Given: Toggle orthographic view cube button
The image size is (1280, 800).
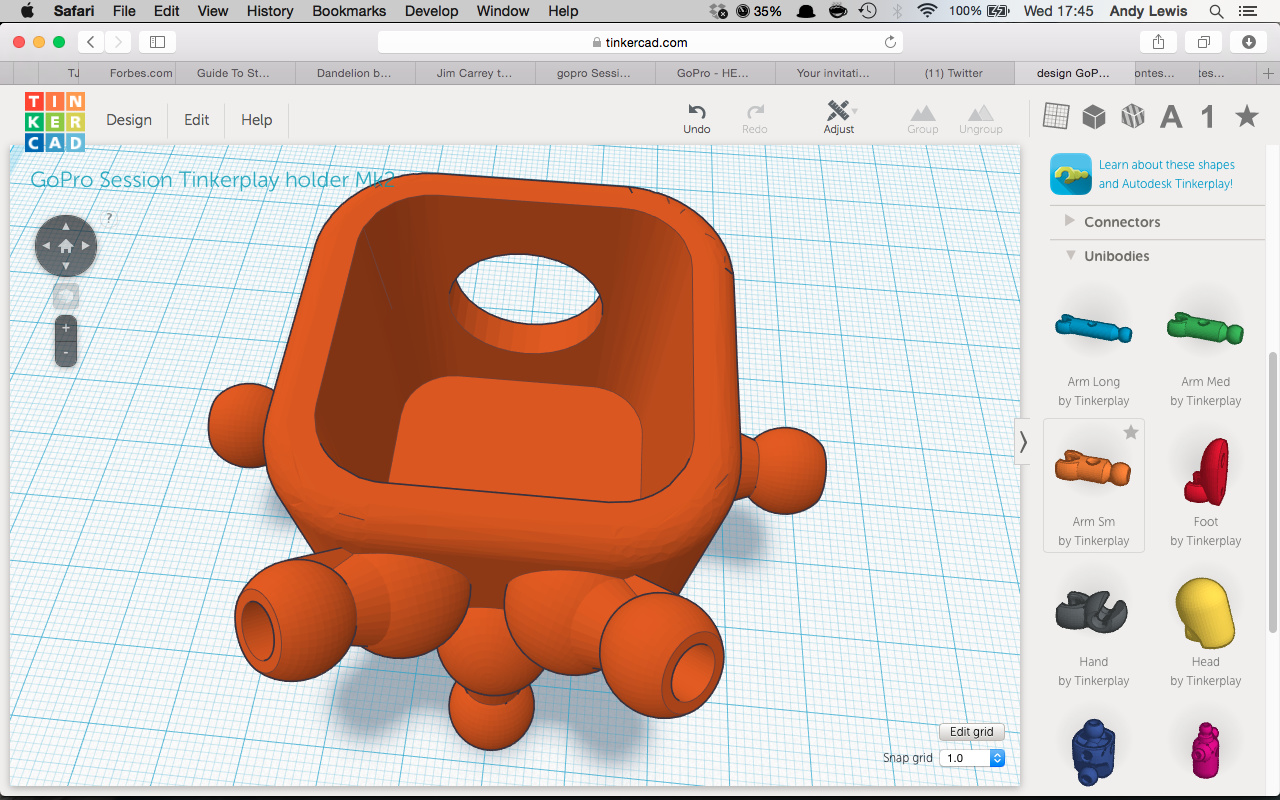Looking at the screenshot, I should [66, 296].
